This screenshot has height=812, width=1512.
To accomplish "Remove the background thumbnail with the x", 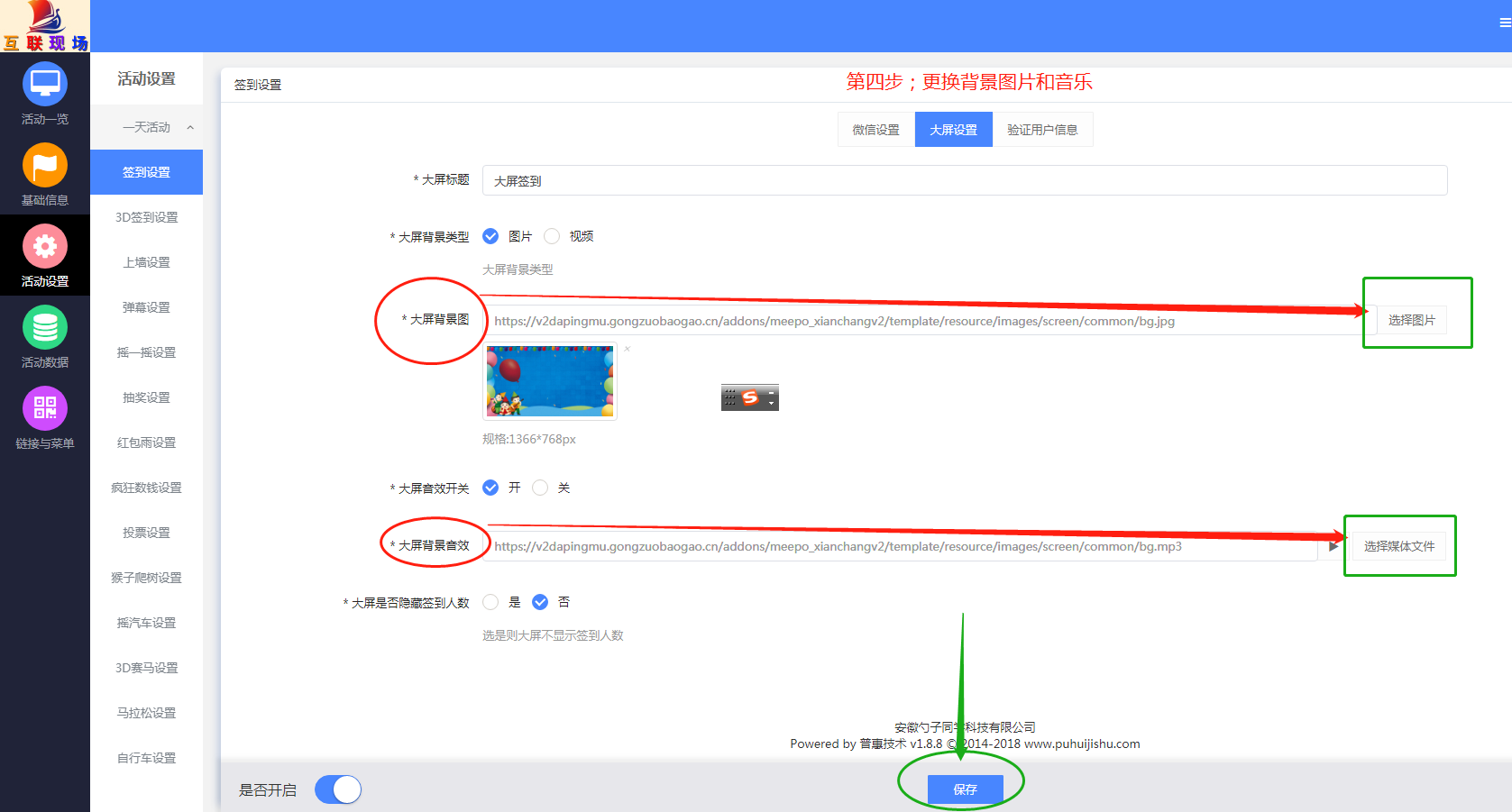I will coord(628,349).
